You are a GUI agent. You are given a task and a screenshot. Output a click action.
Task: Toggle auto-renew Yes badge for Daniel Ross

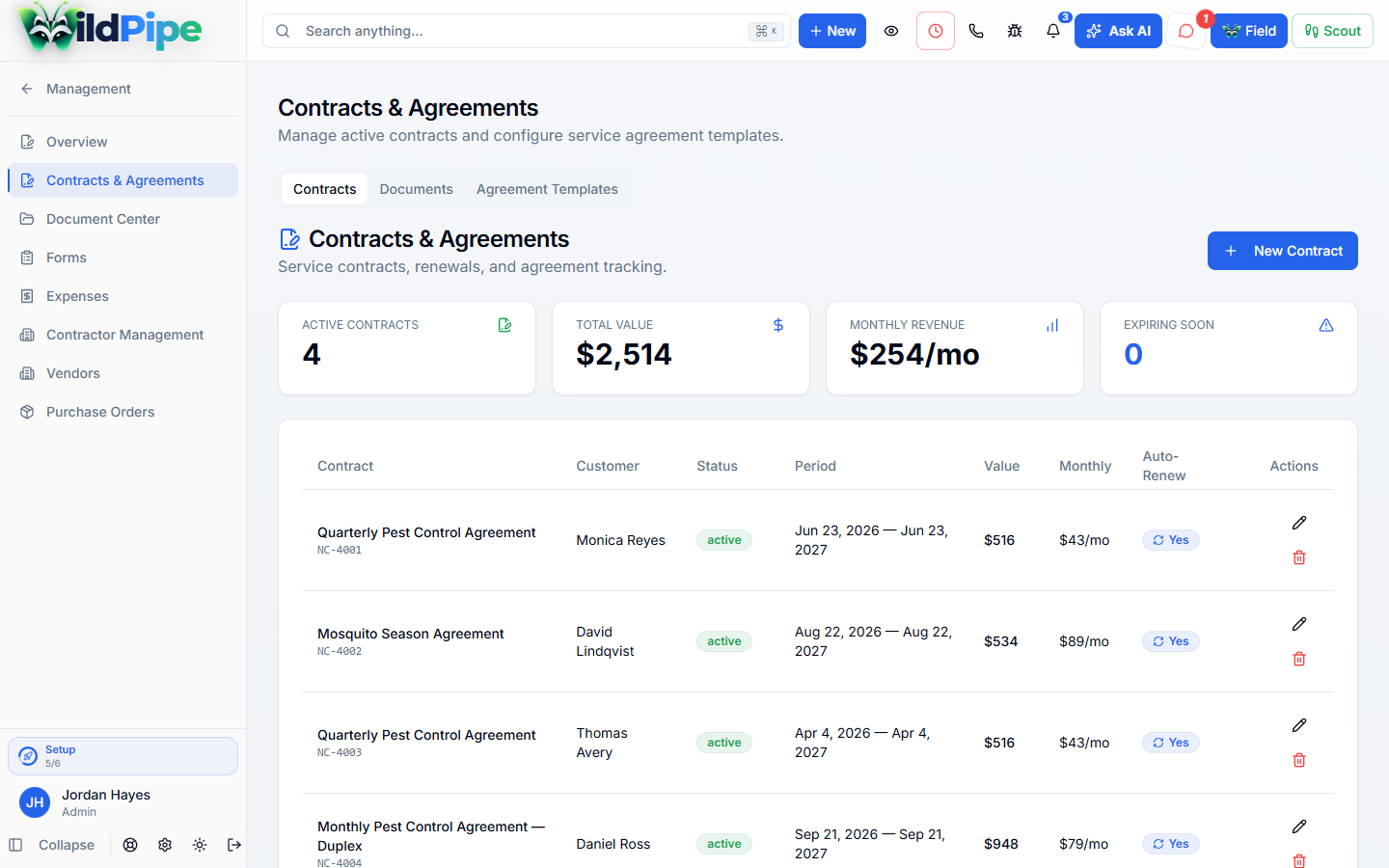coord(1171,844)
